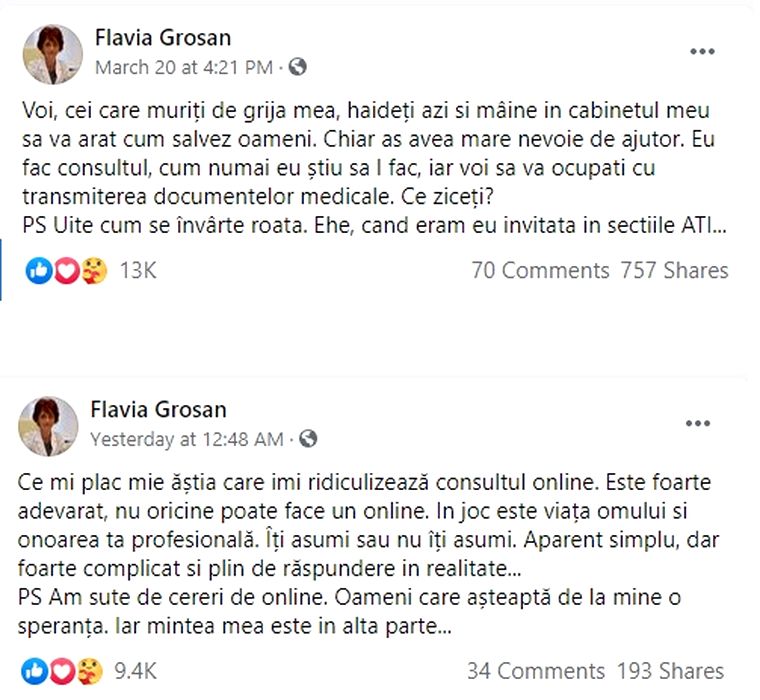Open the "March 20 at 4:21 PM" timestamp

pyautogui.click(x=183, y=68)
